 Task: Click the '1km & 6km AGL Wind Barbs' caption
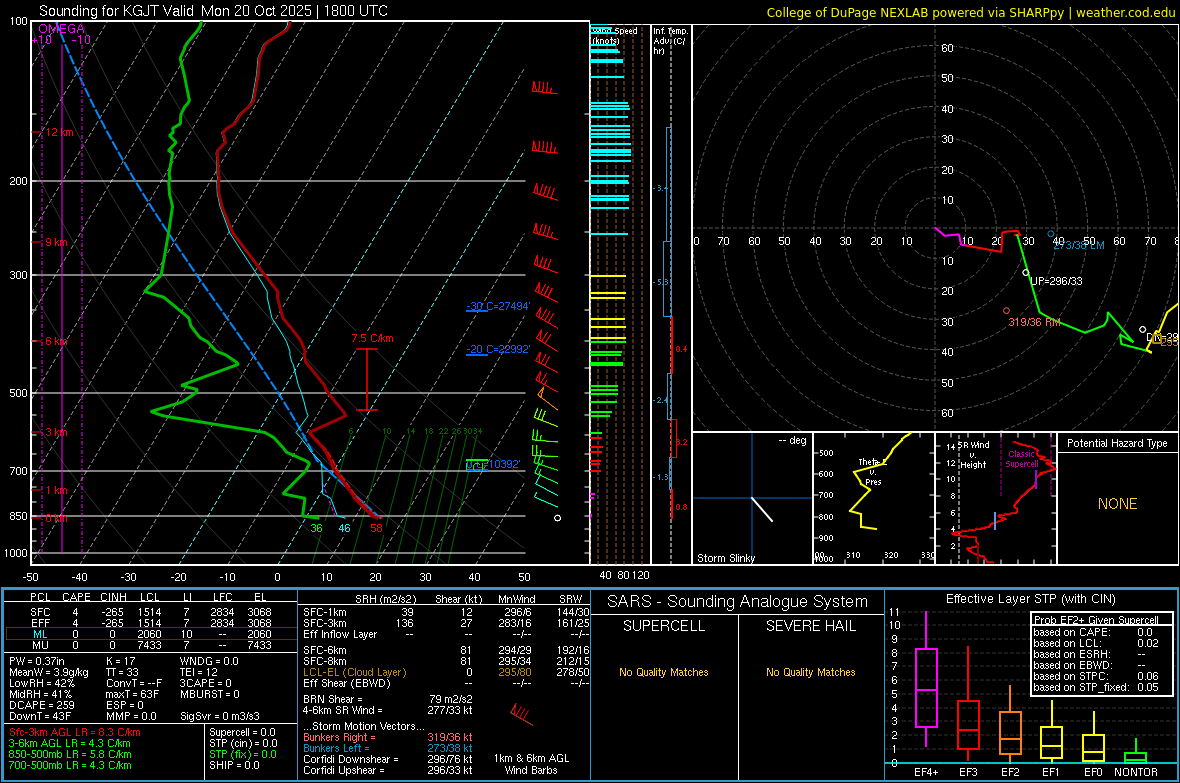click(531, 764)
